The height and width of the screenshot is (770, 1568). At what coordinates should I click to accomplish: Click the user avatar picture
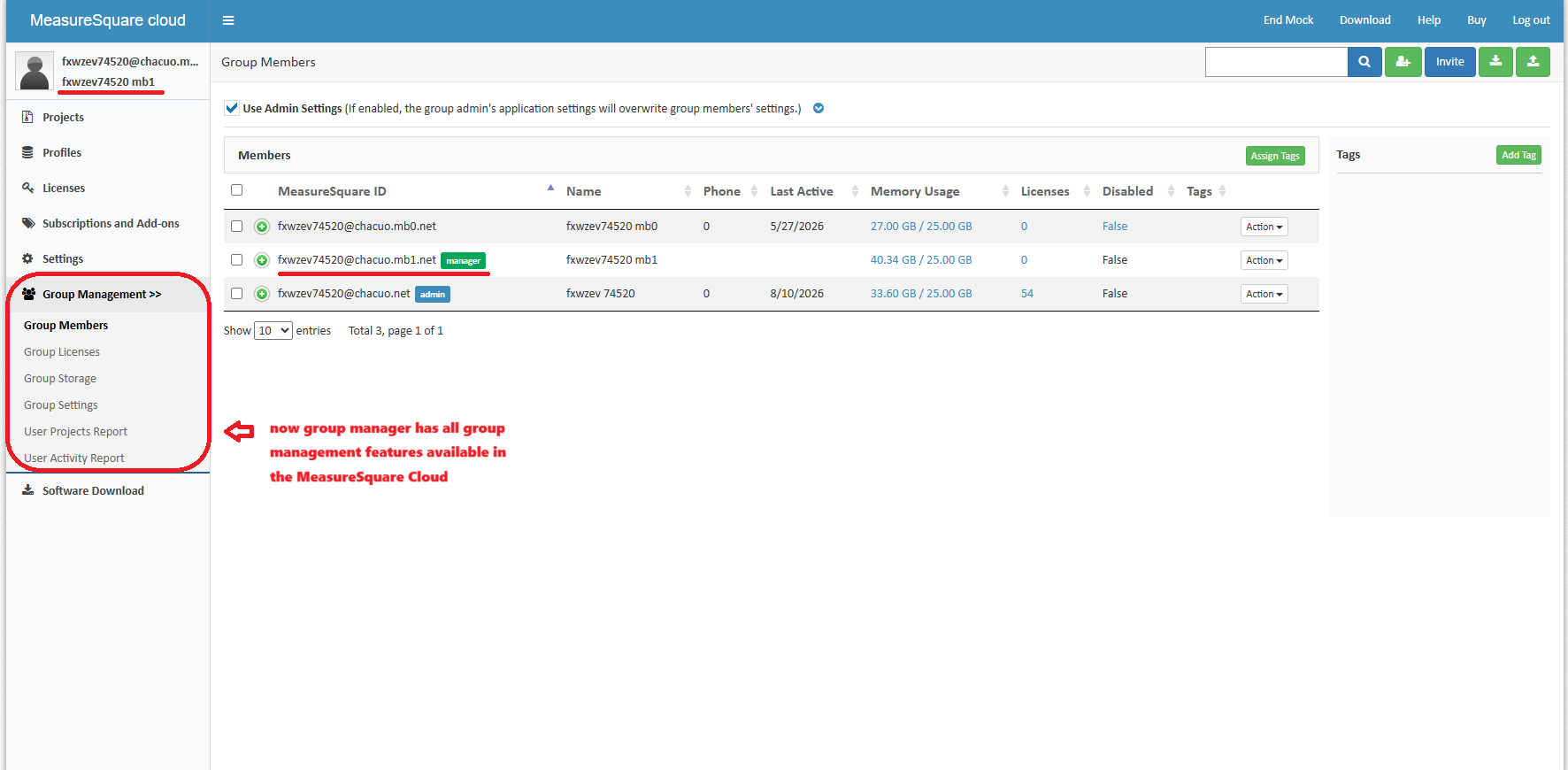(x=35, y=72)
